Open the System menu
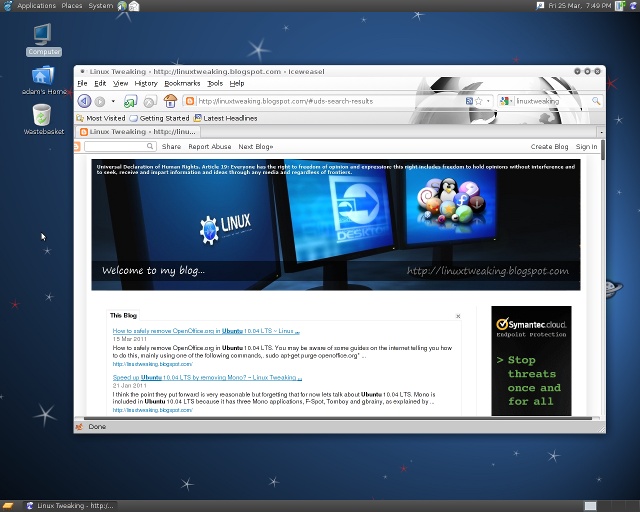The image size is (640, 512). click(x=100, y=6)
